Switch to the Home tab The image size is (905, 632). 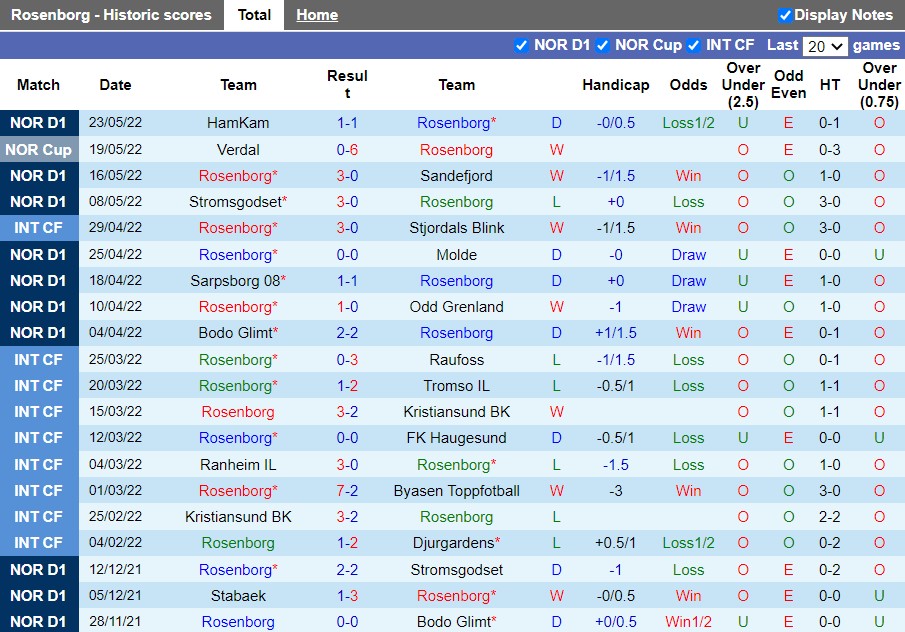point(317,15)
